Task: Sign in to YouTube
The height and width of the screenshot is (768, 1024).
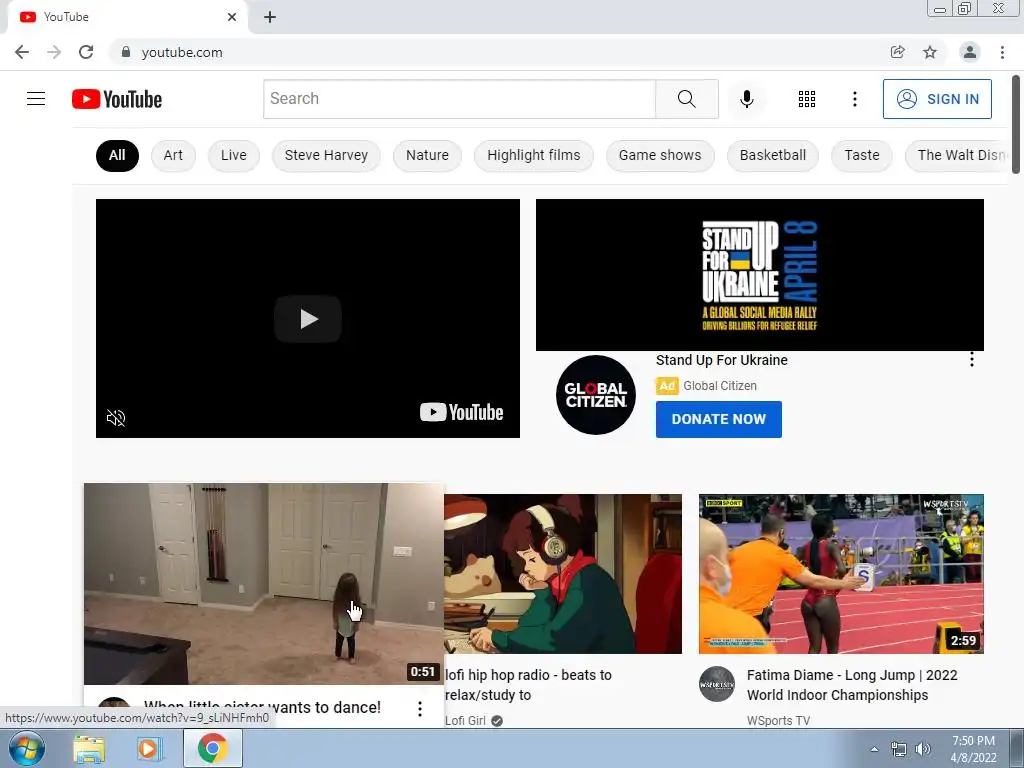Action: tap(937, 99)
